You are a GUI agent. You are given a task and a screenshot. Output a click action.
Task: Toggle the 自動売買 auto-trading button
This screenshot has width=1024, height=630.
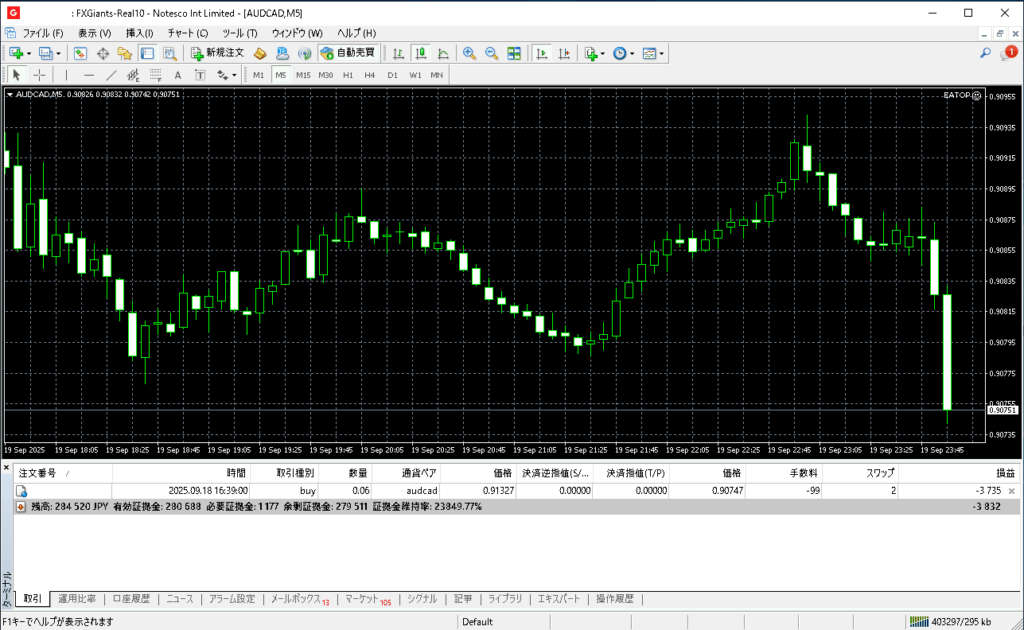coord(348,53)
